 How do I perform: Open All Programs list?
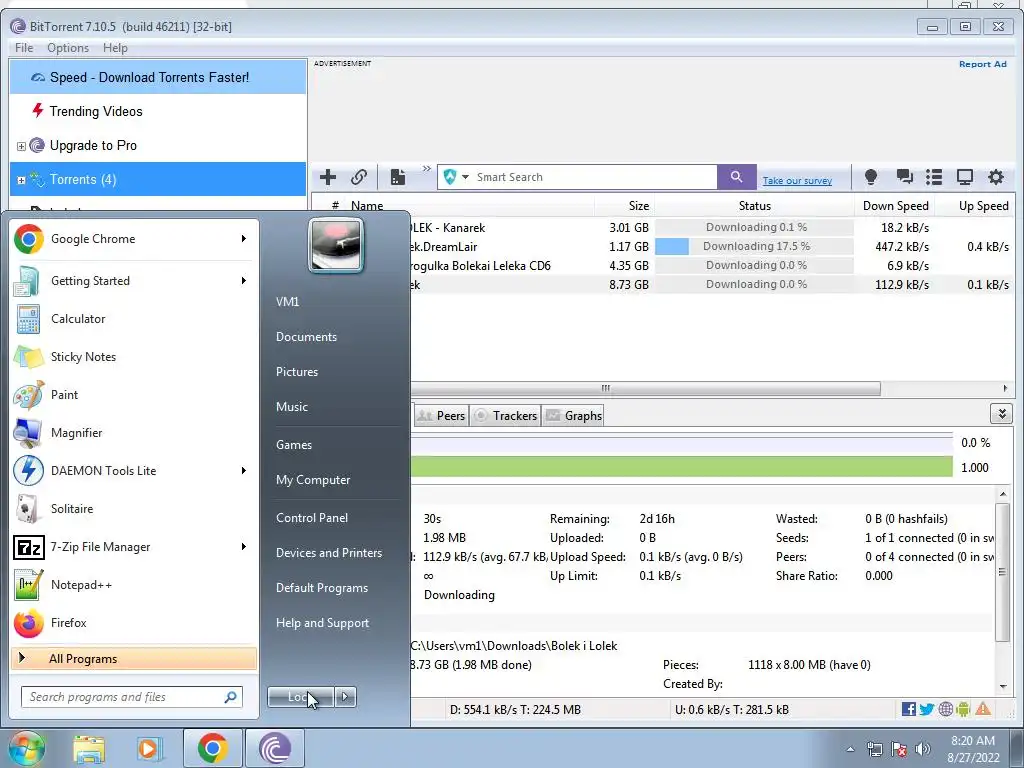134,658
